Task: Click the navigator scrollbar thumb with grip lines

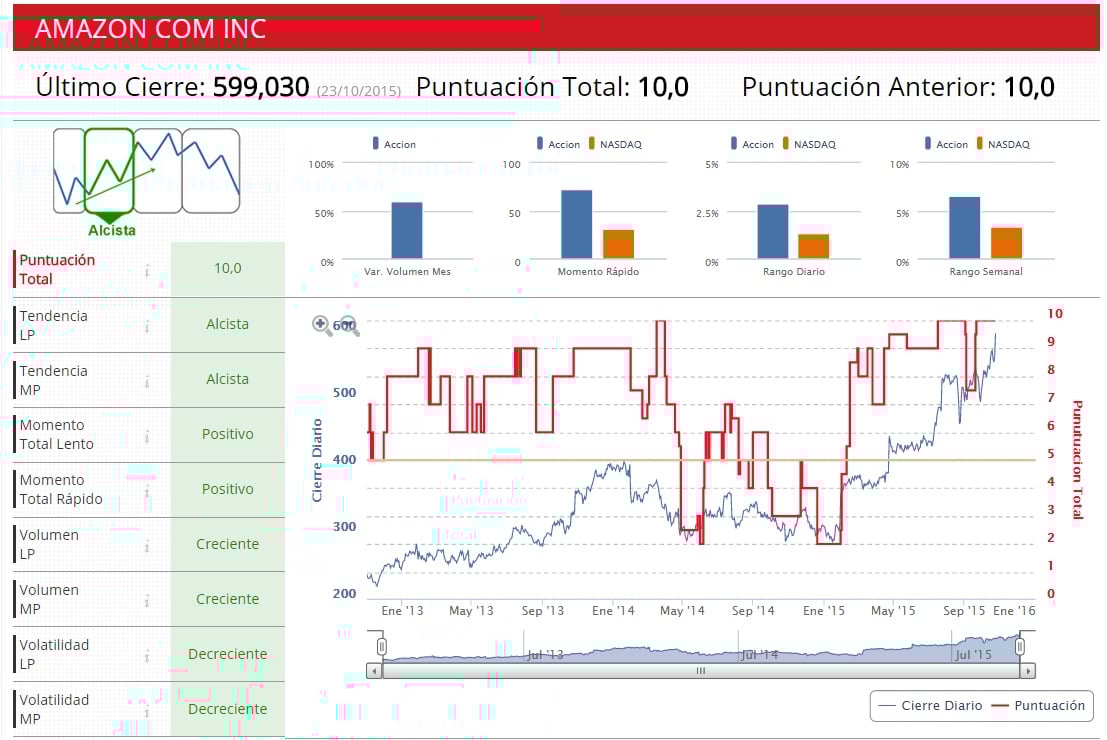Action: 700,671
